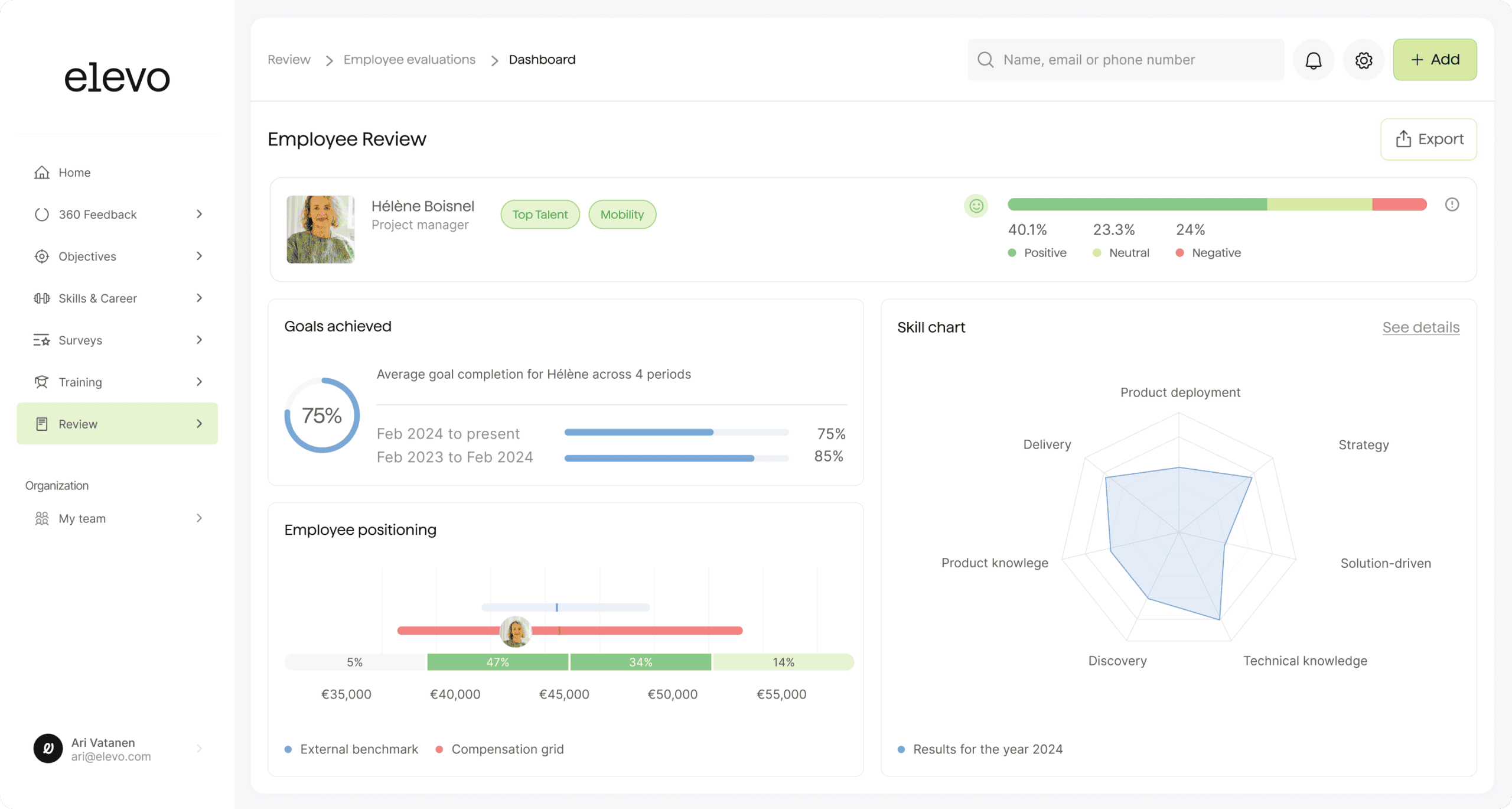
Task: Click Hélène's avatar on compensation grid slider
Action: pyautogui.click(x=515, y=631)
